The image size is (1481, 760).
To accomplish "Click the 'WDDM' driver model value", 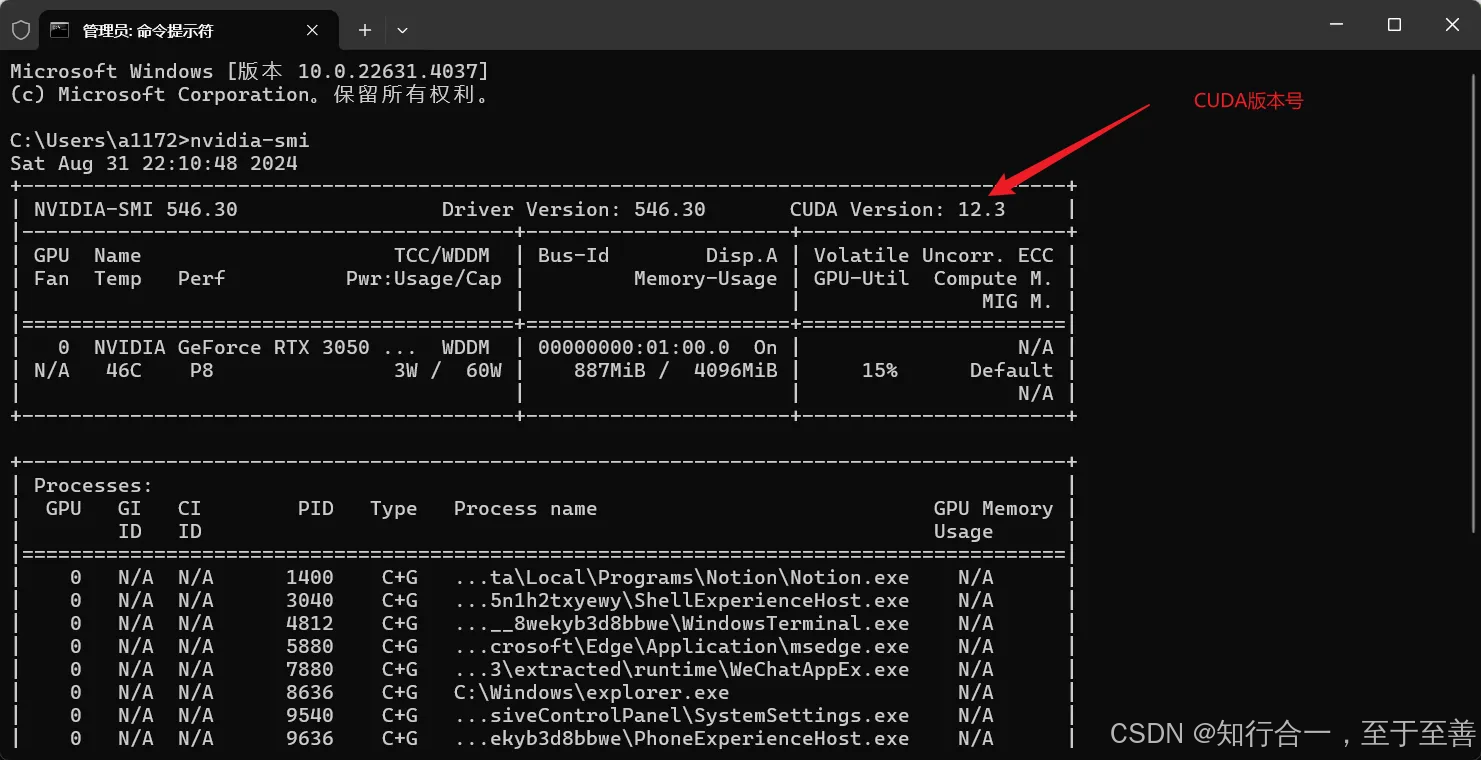I will click(466, 347).
